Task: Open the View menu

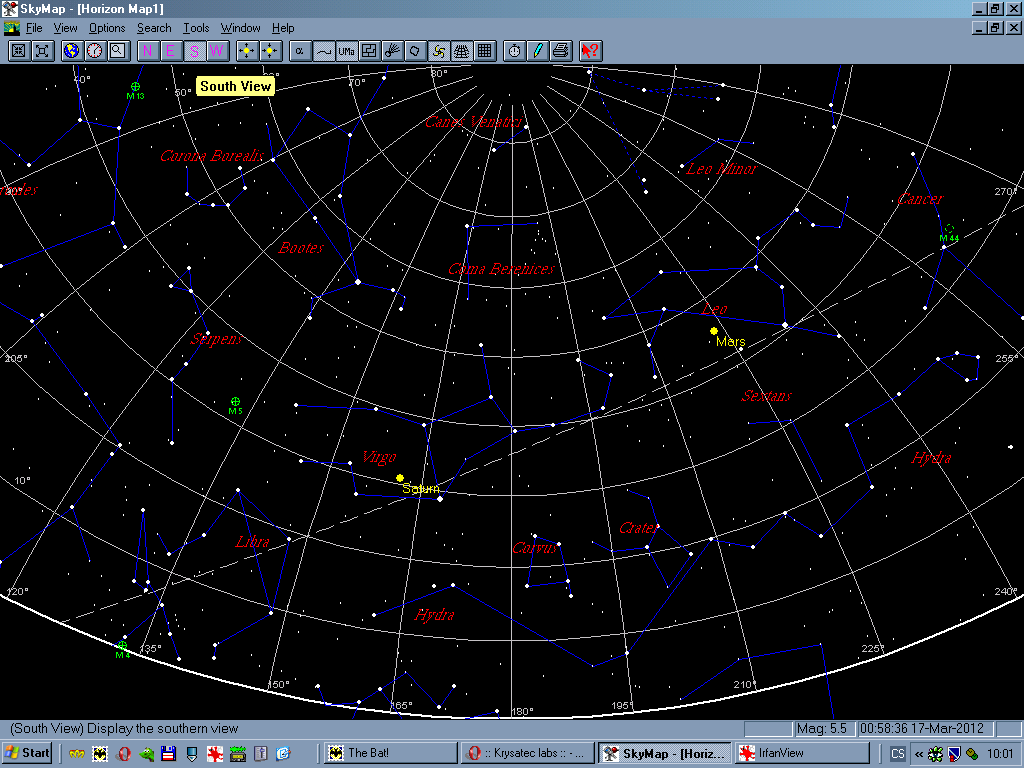Action: click(x=65, y=28)
